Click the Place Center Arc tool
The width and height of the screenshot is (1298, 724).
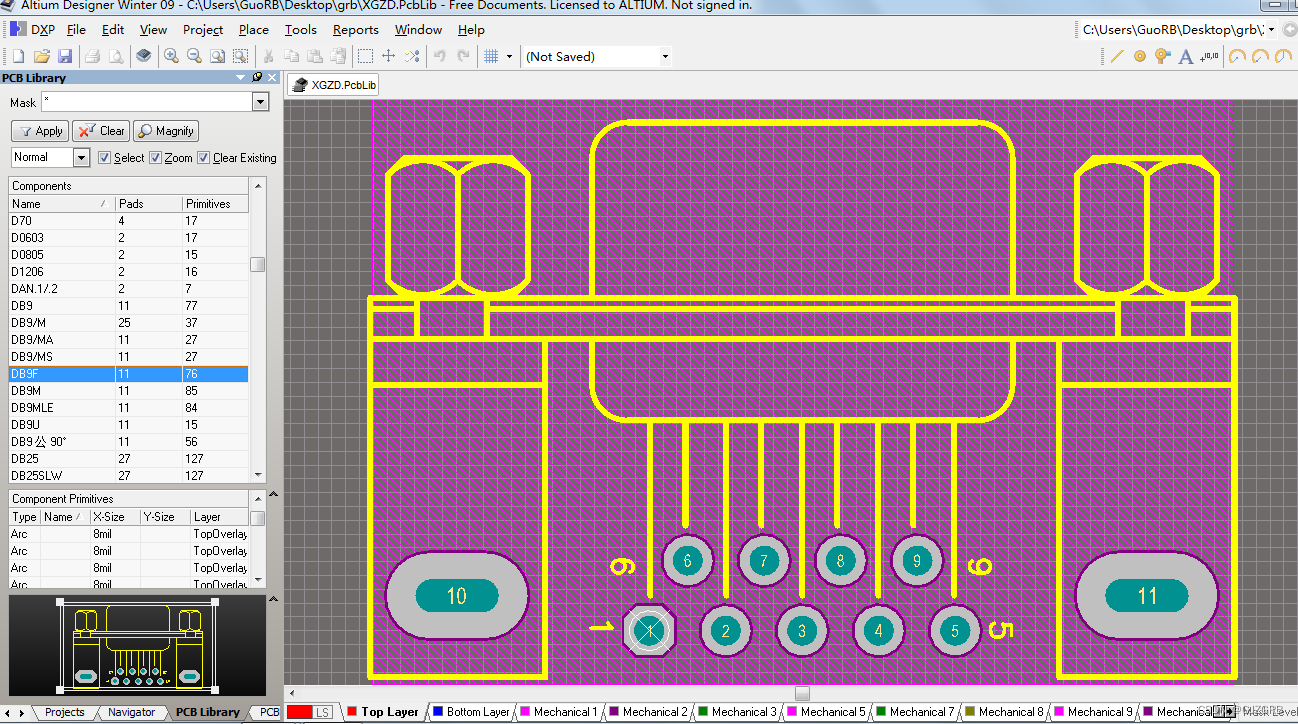[x=1238, y=55]
